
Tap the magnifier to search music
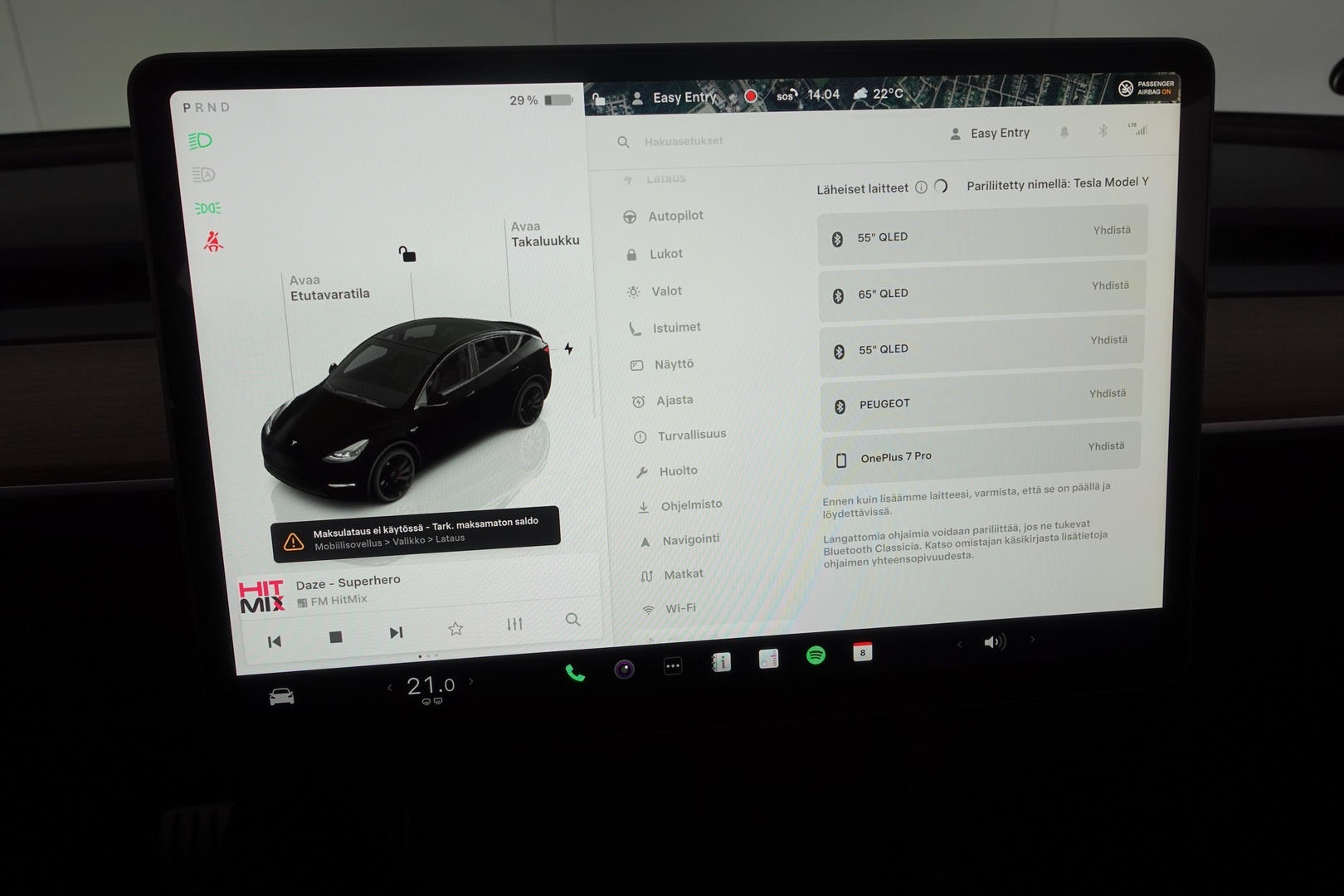[x=572, y=620]
